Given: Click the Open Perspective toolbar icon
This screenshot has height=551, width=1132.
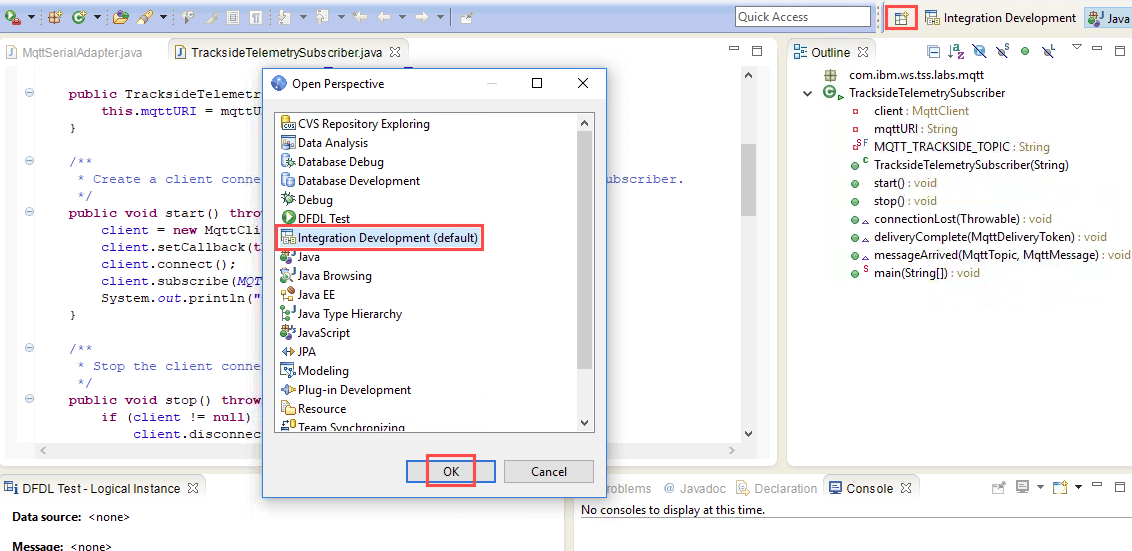Looking at the screenshot, I should [901, 18].
